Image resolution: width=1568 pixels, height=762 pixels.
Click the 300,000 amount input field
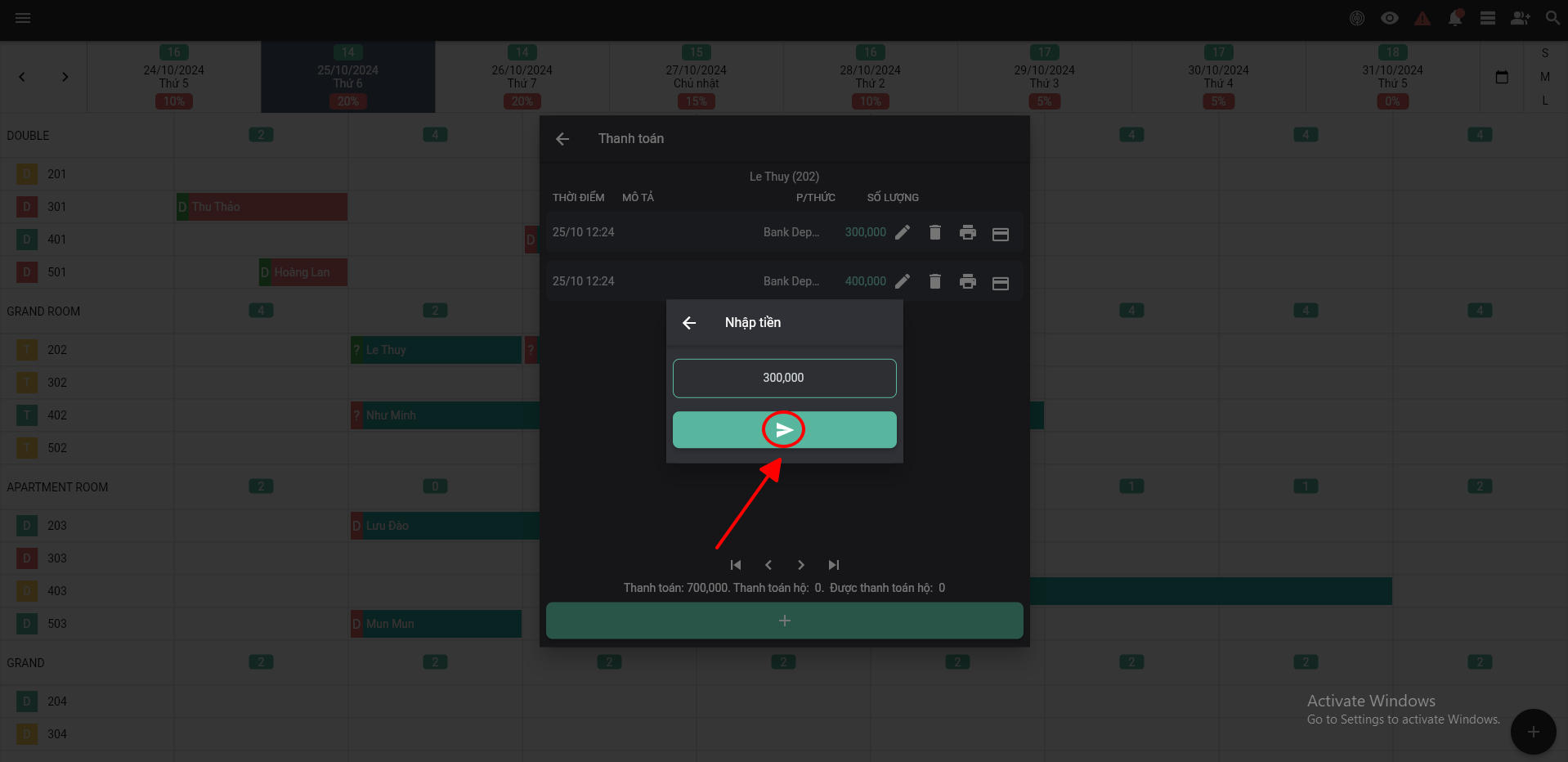(x=784, y=378)
